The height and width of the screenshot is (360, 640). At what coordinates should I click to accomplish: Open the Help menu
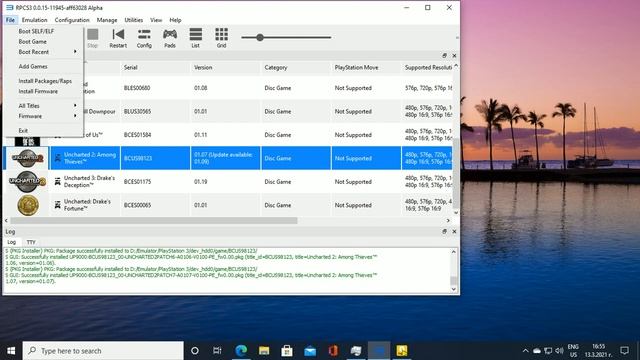coord(175,20)
